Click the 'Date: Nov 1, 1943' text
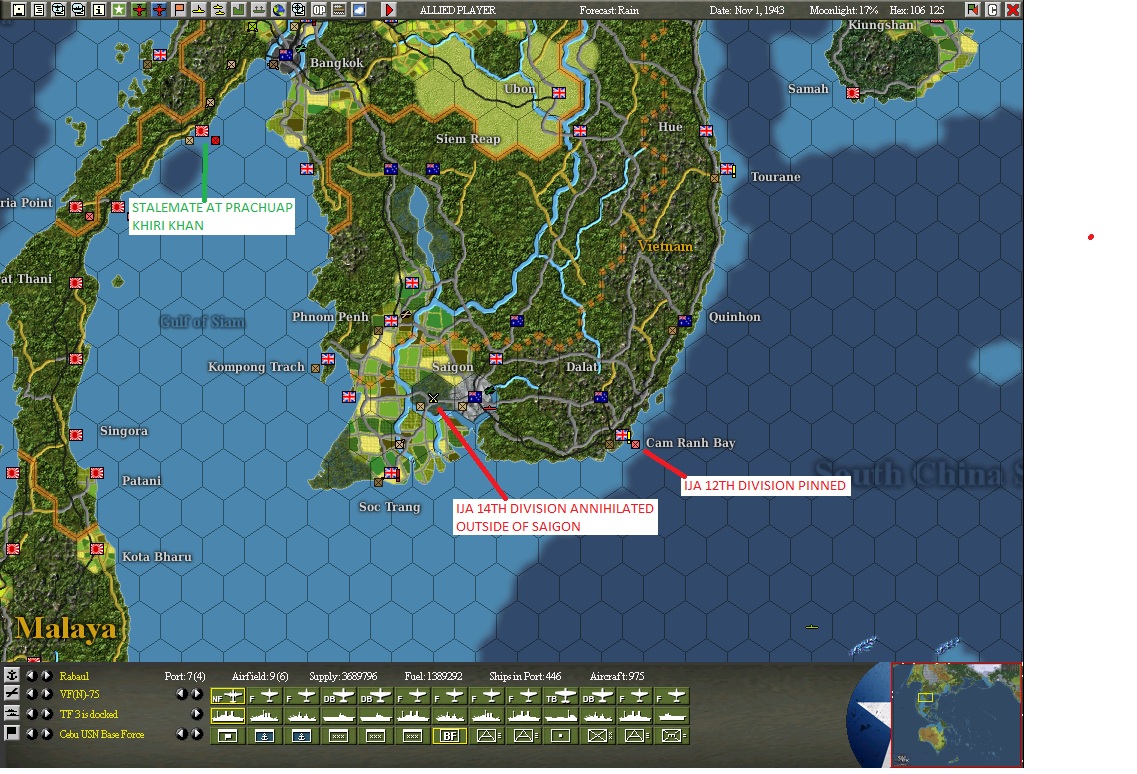 click(x=747, y=10)
